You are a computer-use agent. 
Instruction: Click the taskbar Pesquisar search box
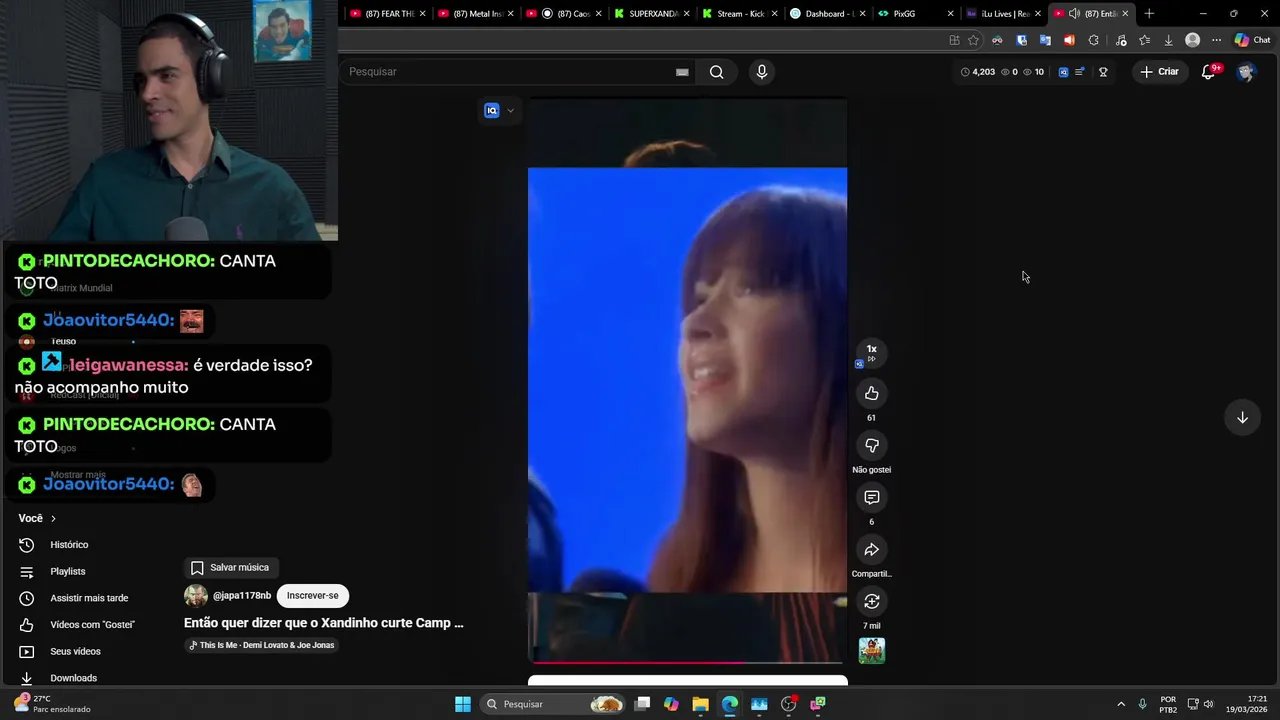point(552,704)
